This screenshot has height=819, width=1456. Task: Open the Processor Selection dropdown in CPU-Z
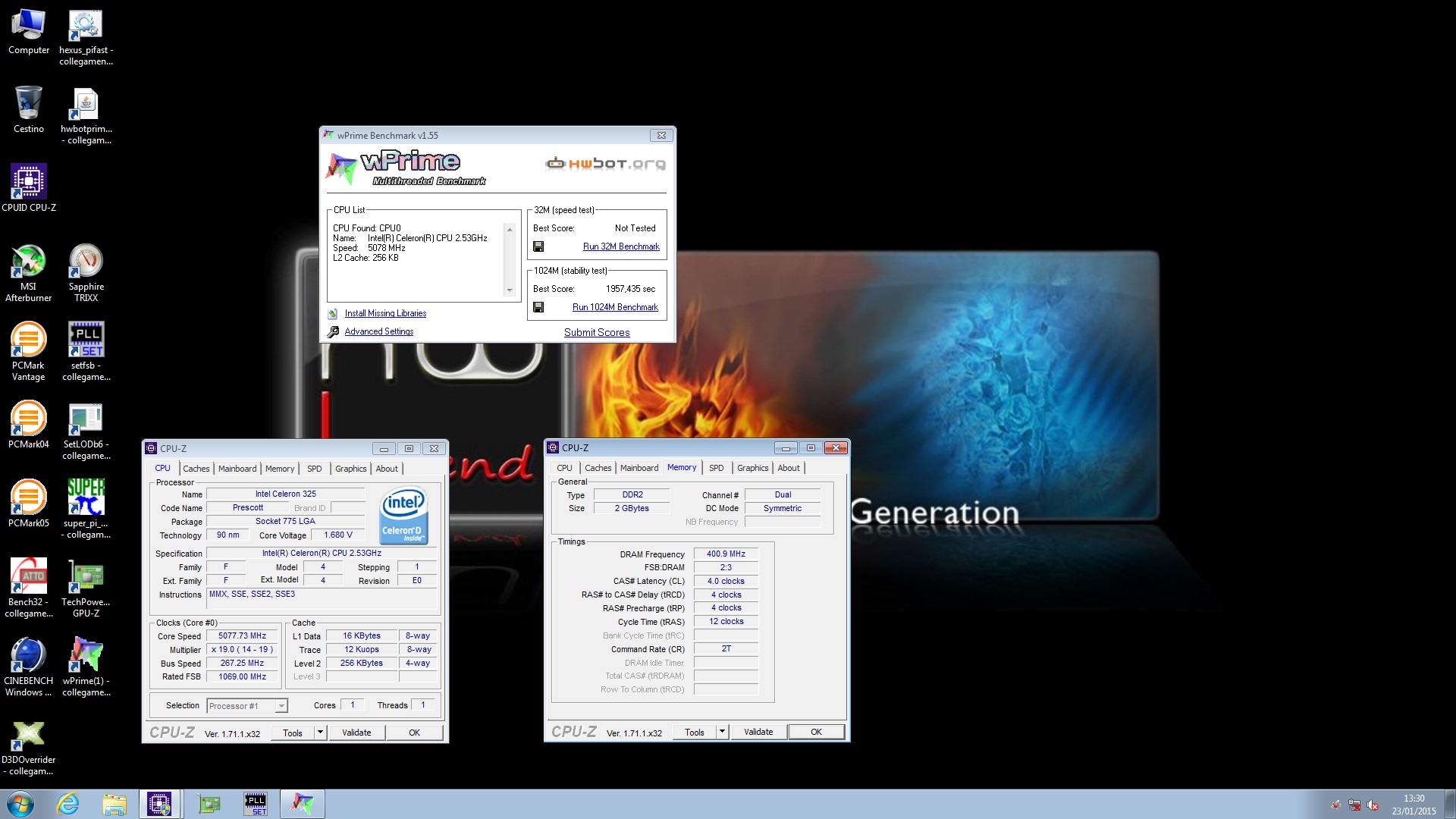[247, 706]
